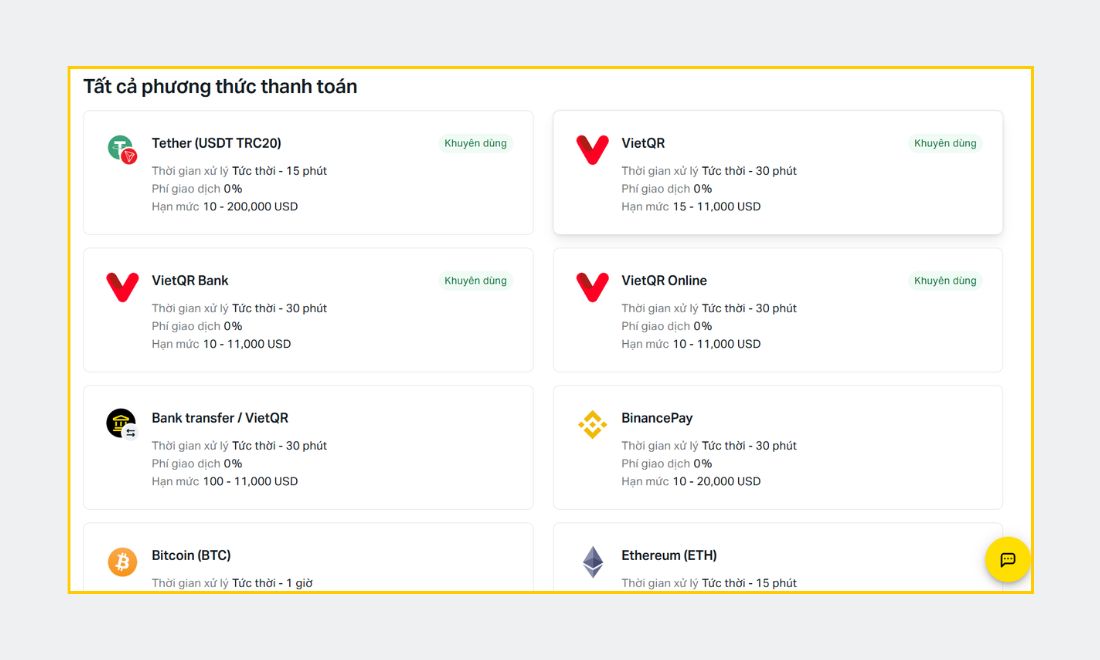Select the Bitcoin (BTC) title
1100x660 pixels.
(x=191, y=555)
